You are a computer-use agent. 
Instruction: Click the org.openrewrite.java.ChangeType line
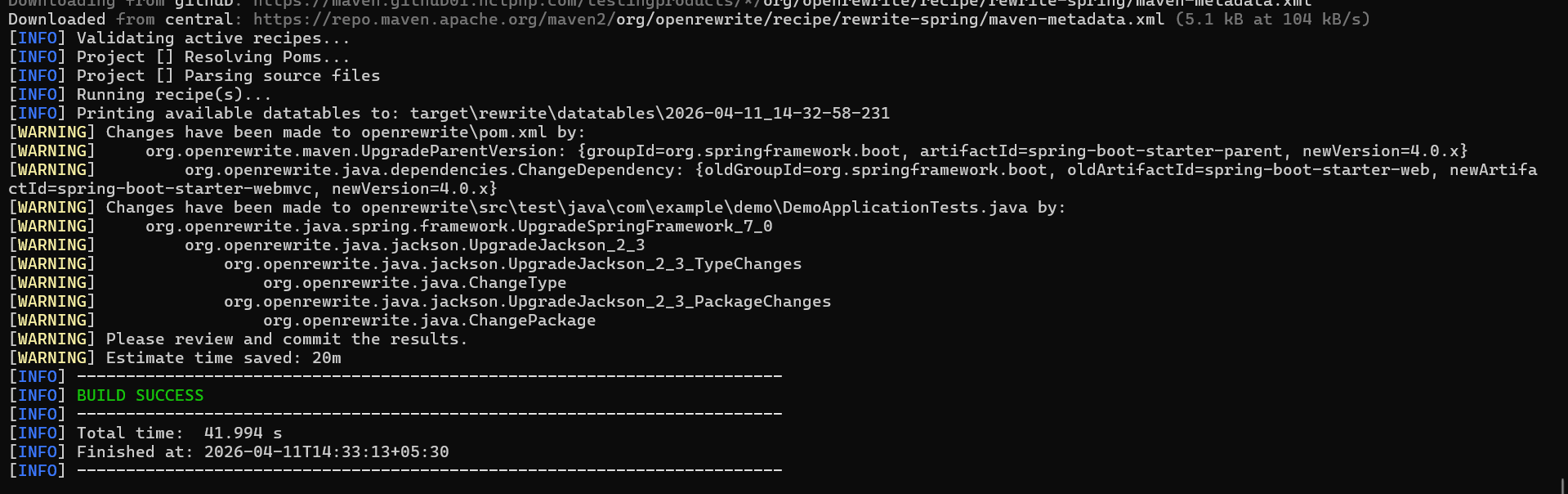414,283
